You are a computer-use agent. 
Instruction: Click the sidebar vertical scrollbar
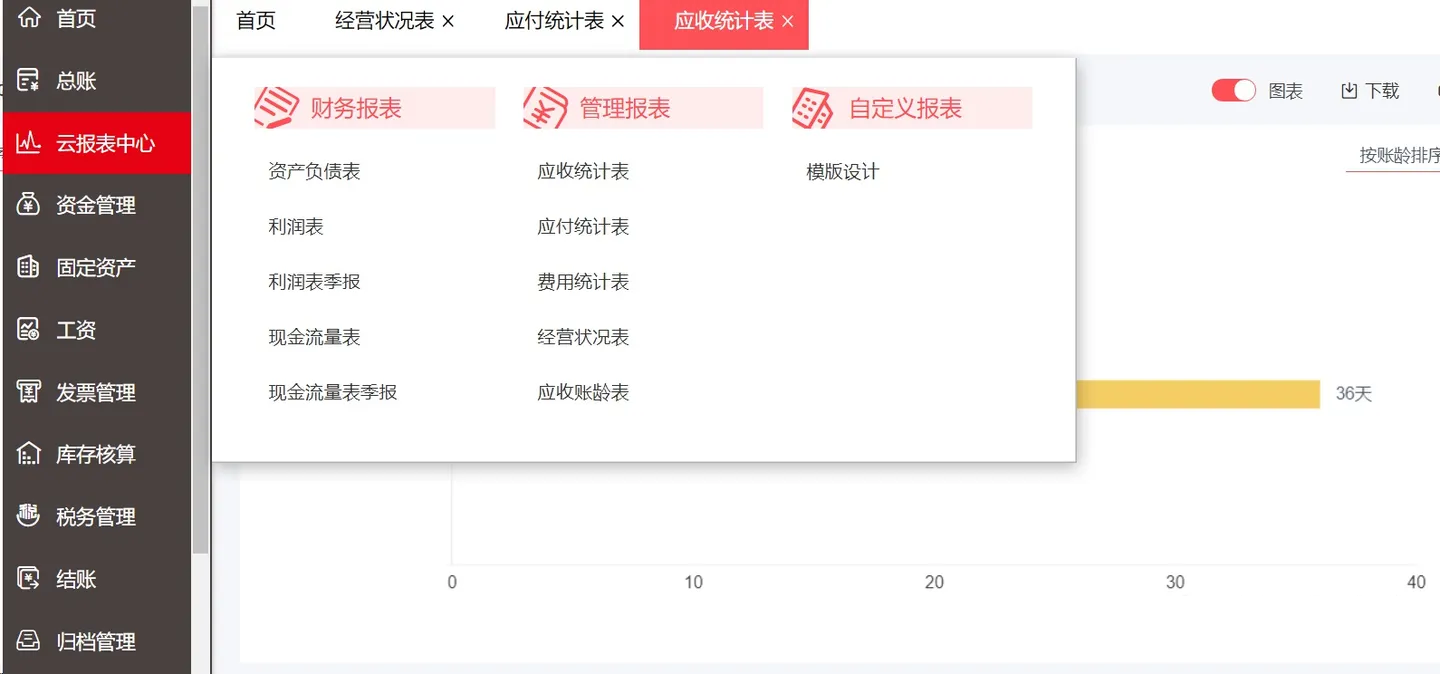coord(201,280)
